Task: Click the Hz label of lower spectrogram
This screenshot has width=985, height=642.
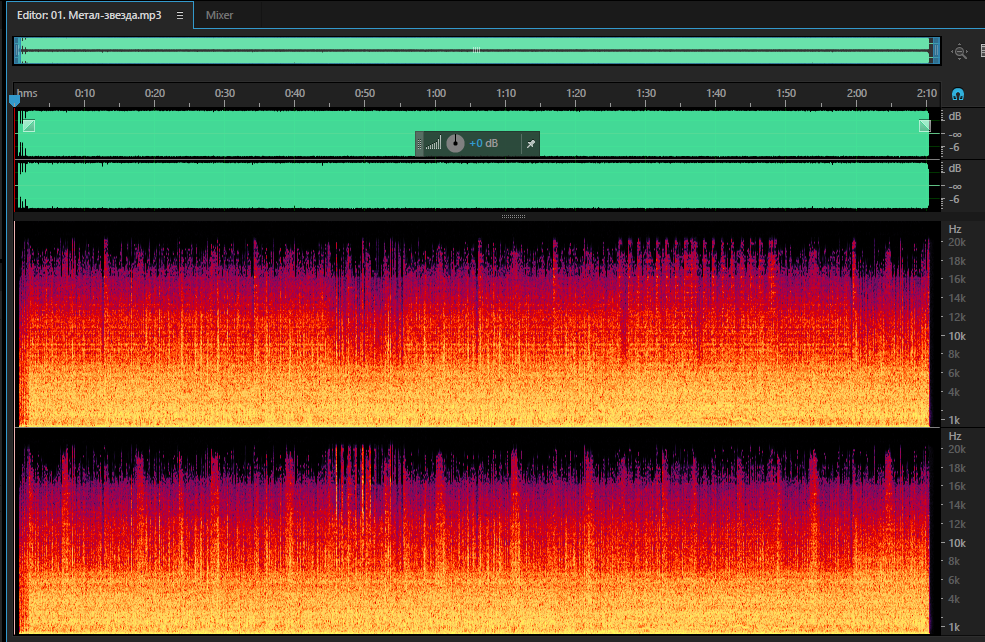Action: 955,436
